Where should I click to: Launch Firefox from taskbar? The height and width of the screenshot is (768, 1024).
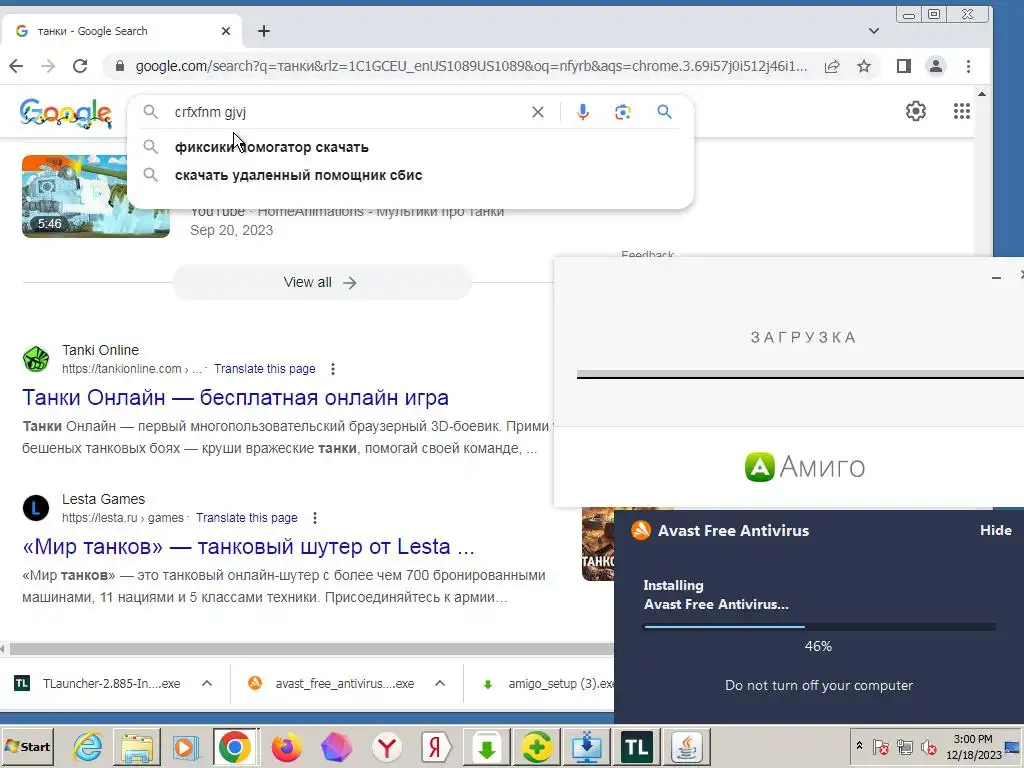[x=286, y=746]
